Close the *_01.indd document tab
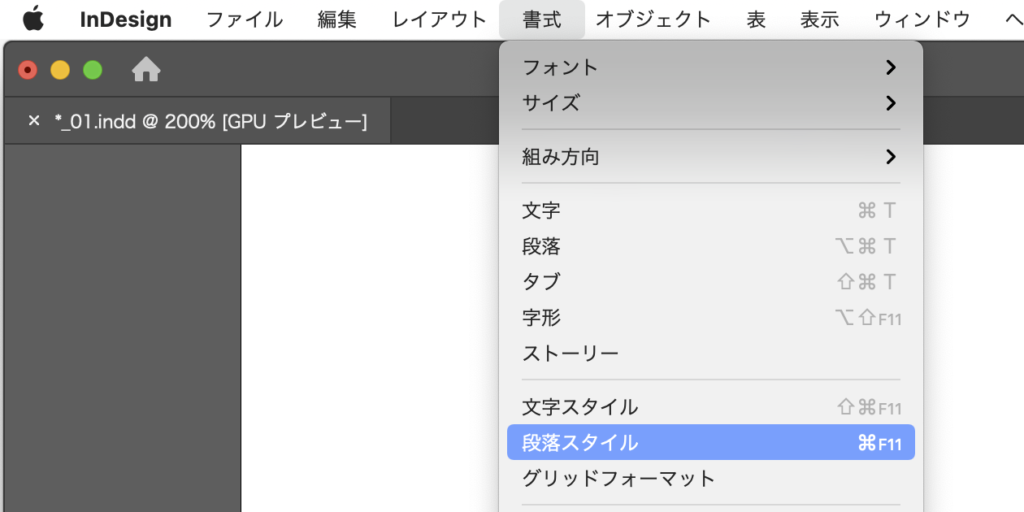 click(34, 121)
